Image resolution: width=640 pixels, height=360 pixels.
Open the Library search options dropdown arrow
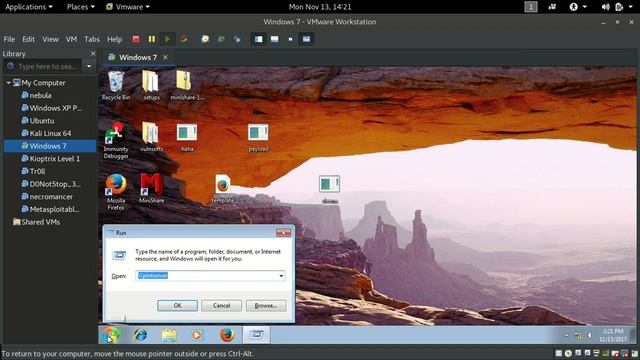[x=89, y=66]
